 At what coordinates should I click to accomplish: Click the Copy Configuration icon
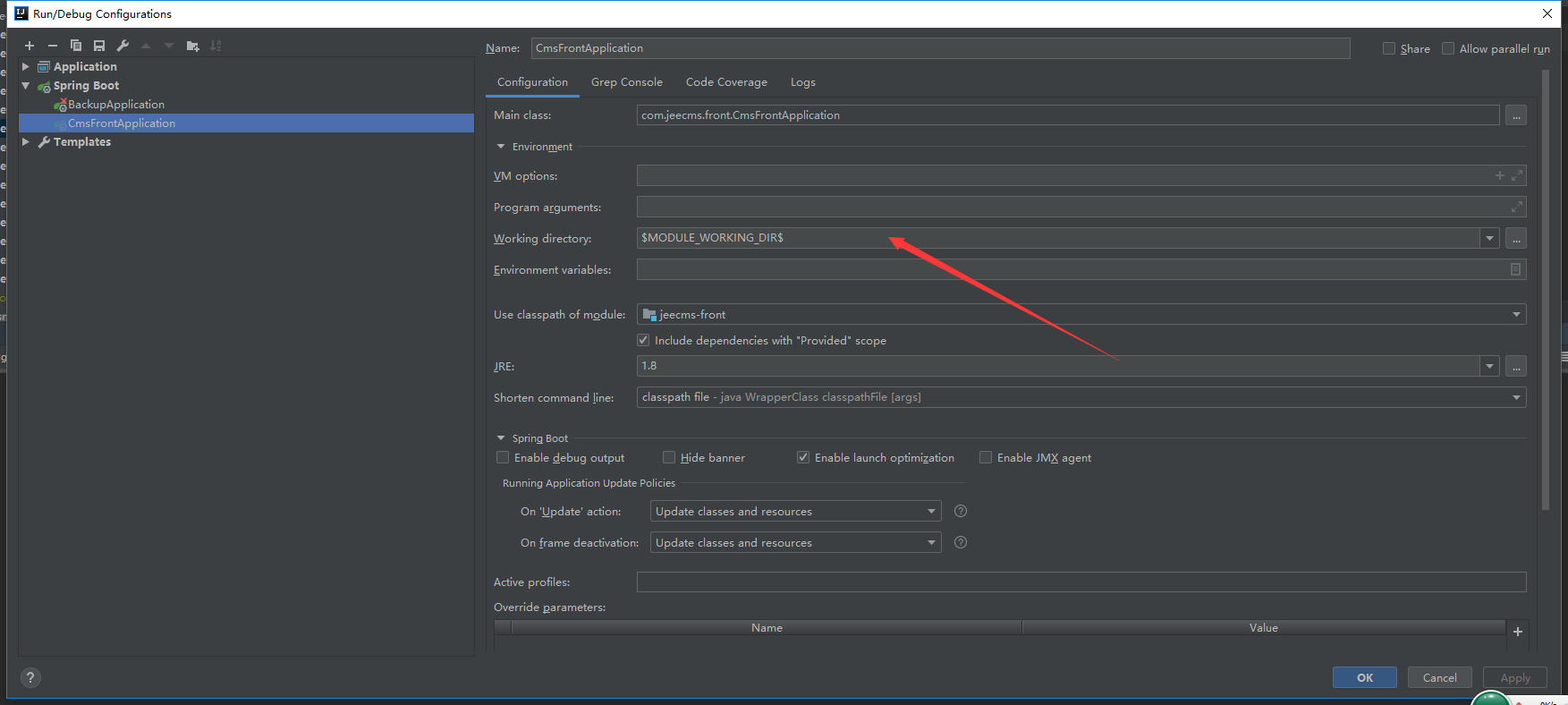pyautogui.click(x=76, y=46)
